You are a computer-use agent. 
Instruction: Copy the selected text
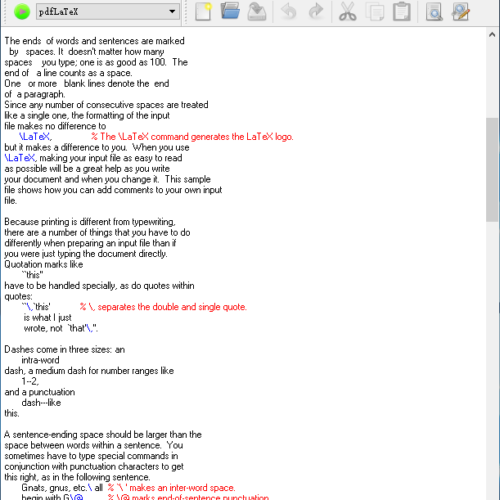[x=375, y=12]
